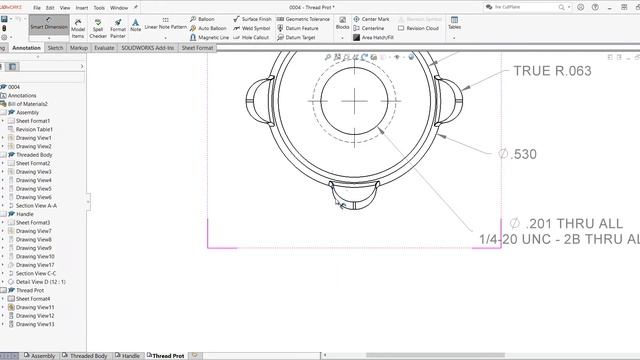
Task: Insert a Datum Feature symbol
Action: [298, 28]
